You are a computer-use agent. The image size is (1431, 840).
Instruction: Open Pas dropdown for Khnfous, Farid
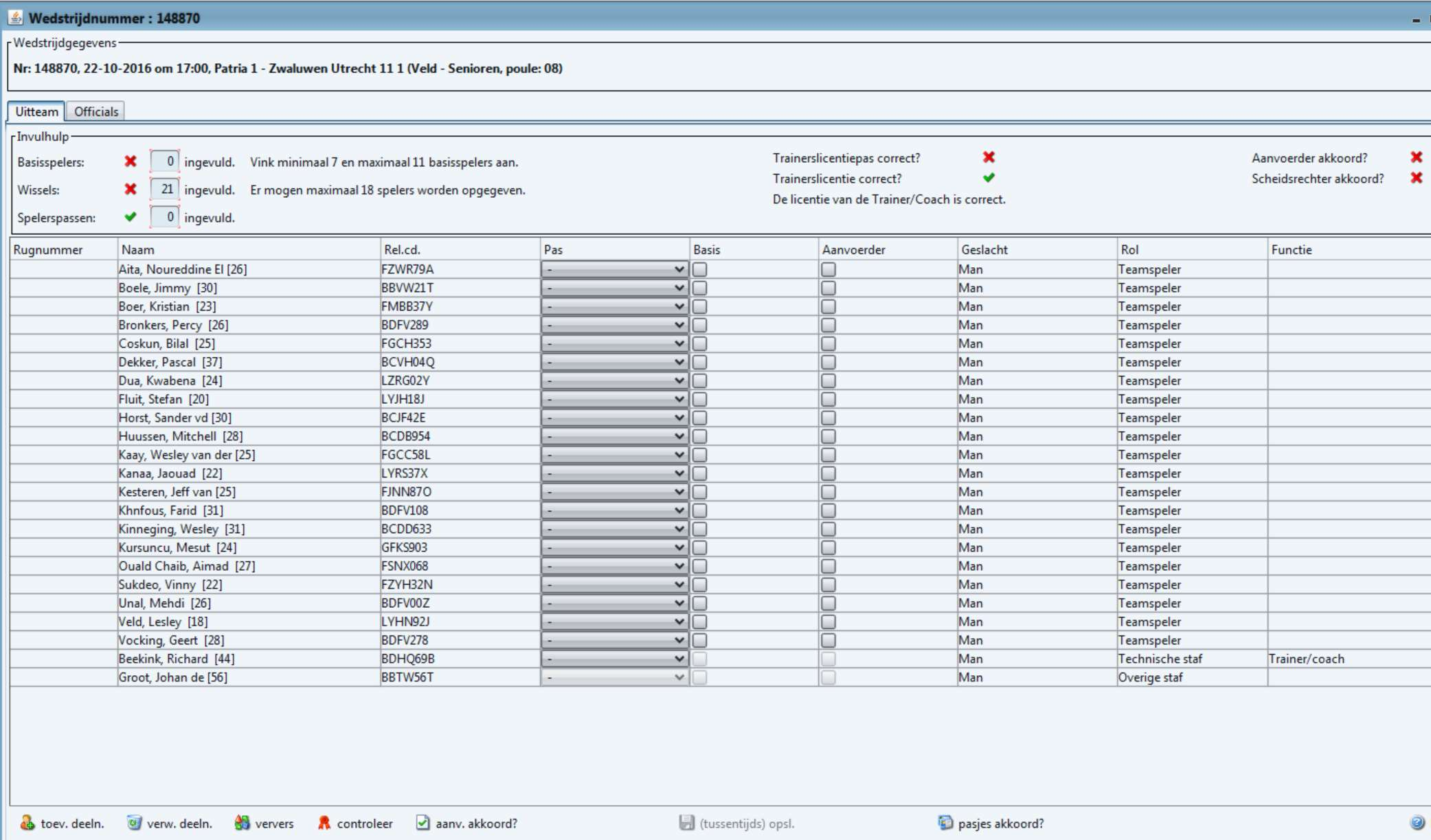[x=615, y=510]
